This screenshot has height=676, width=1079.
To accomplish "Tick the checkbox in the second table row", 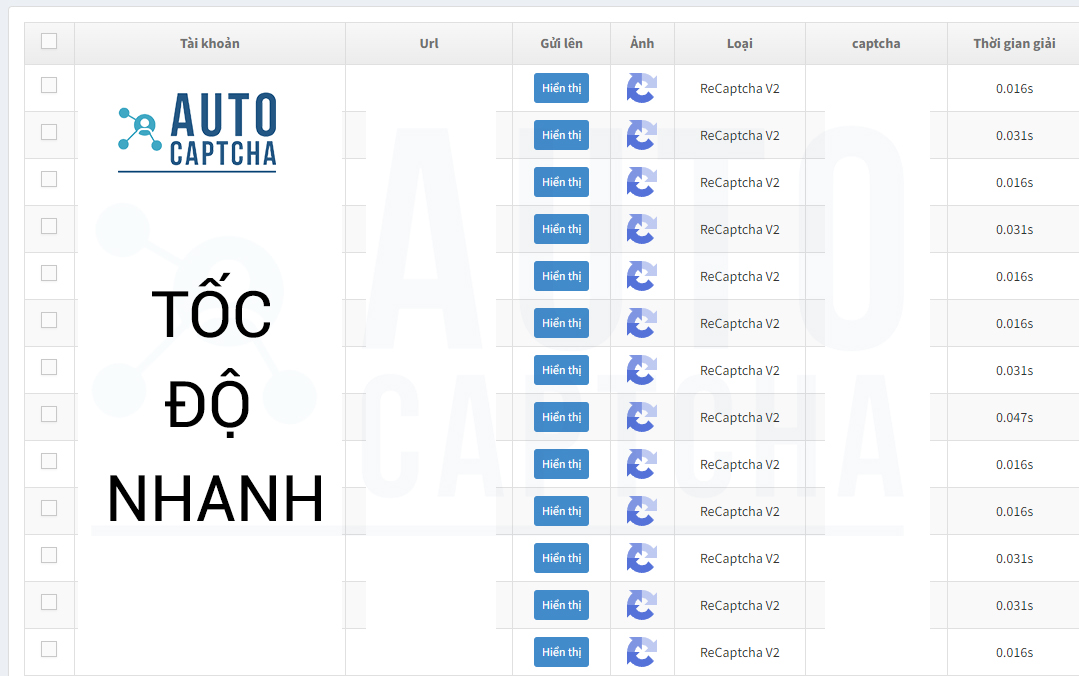I will click(x=49, y=132).
